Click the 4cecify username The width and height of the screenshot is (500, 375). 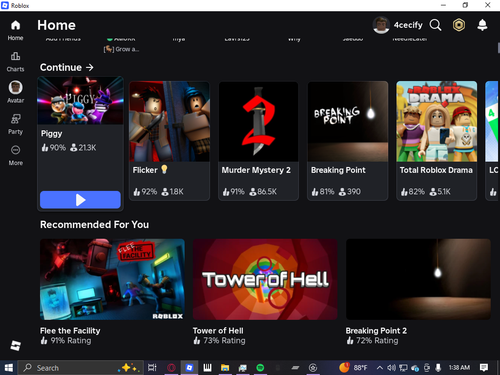pos(408,25)
